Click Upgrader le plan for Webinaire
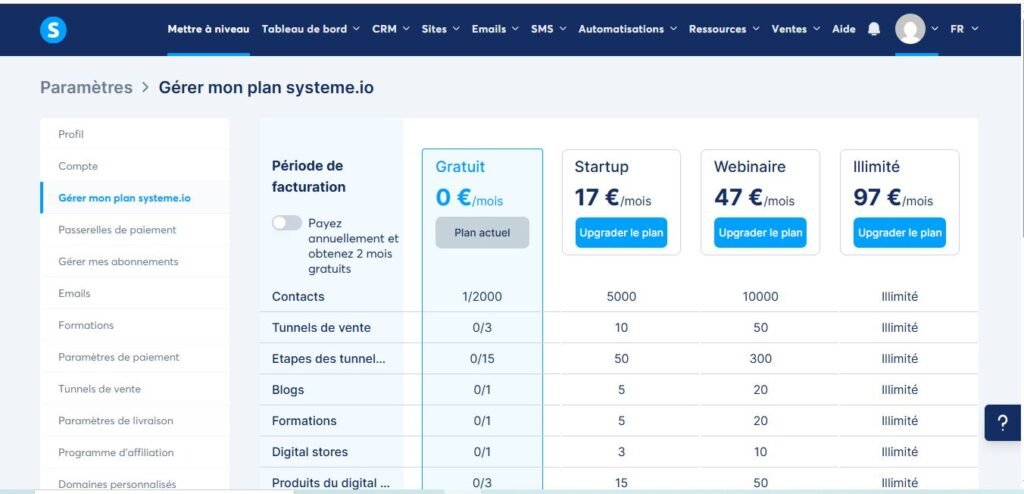The image size is (1024, 494). [x=760, y=233]
